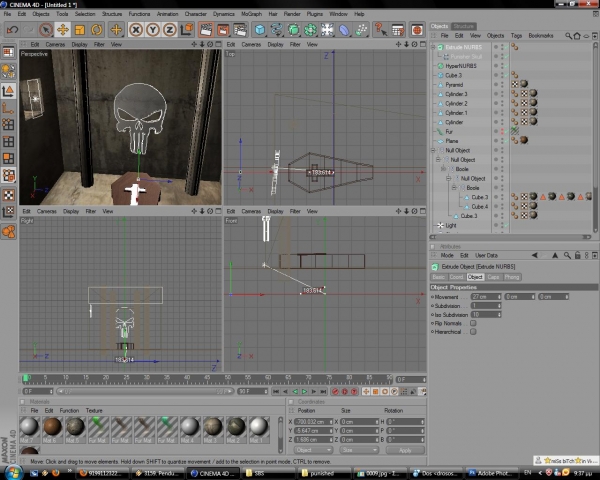Enable the Flip Normals checkbox
Viewport: 600px width, 480px height.
click(473, 323)
